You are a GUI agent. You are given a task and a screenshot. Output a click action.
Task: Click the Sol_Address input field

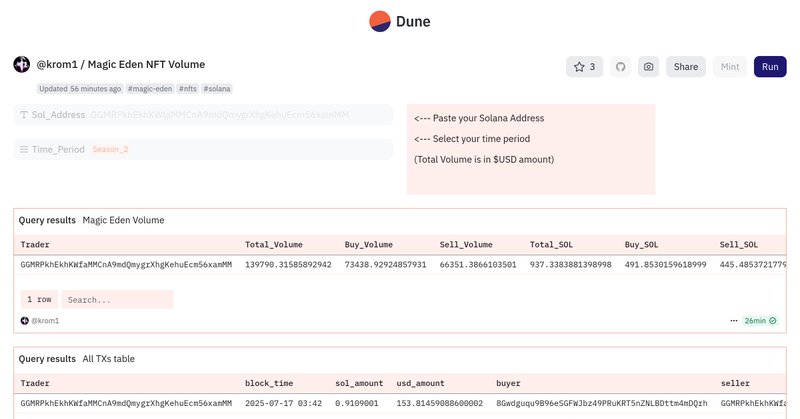(x=203, y=115)
